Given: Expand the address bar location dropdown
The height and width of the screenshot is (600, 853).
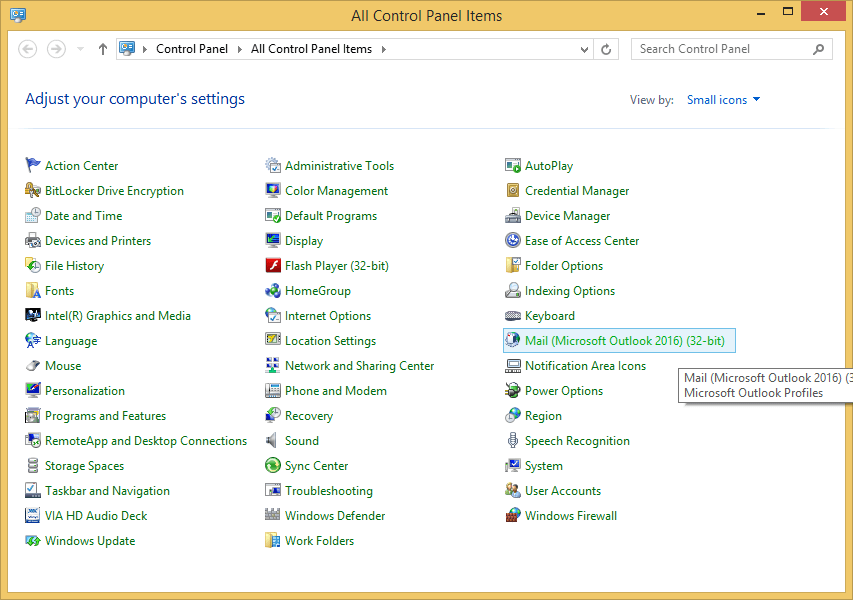Looking at the screenshot, I should click(583, 48).
